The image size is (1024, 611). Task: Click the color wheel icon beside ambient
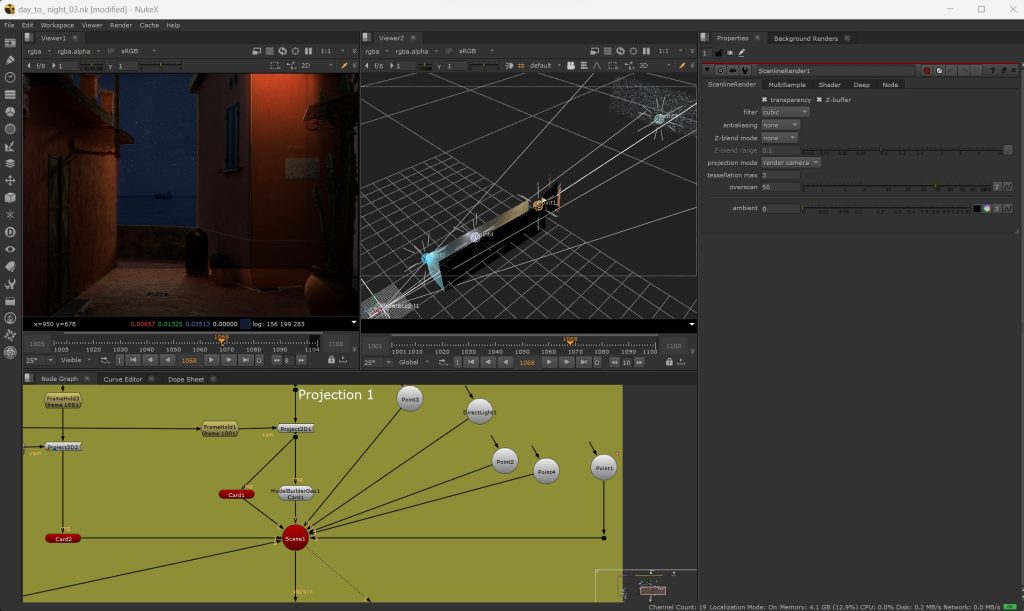[986, 209]
